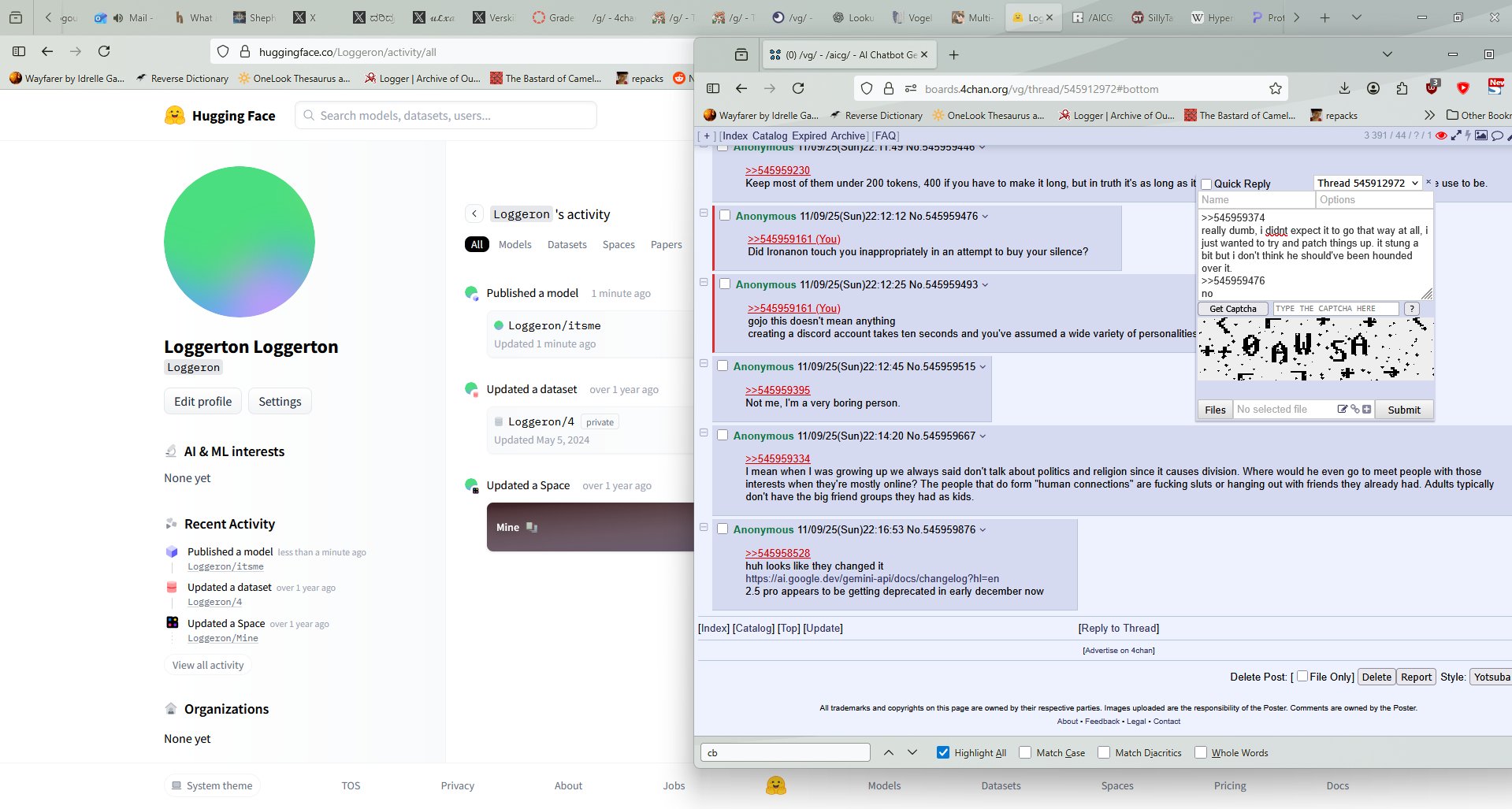Open the Extensions puzzle-piece menu
The image size is (1512, 809).
point(1402,88)
